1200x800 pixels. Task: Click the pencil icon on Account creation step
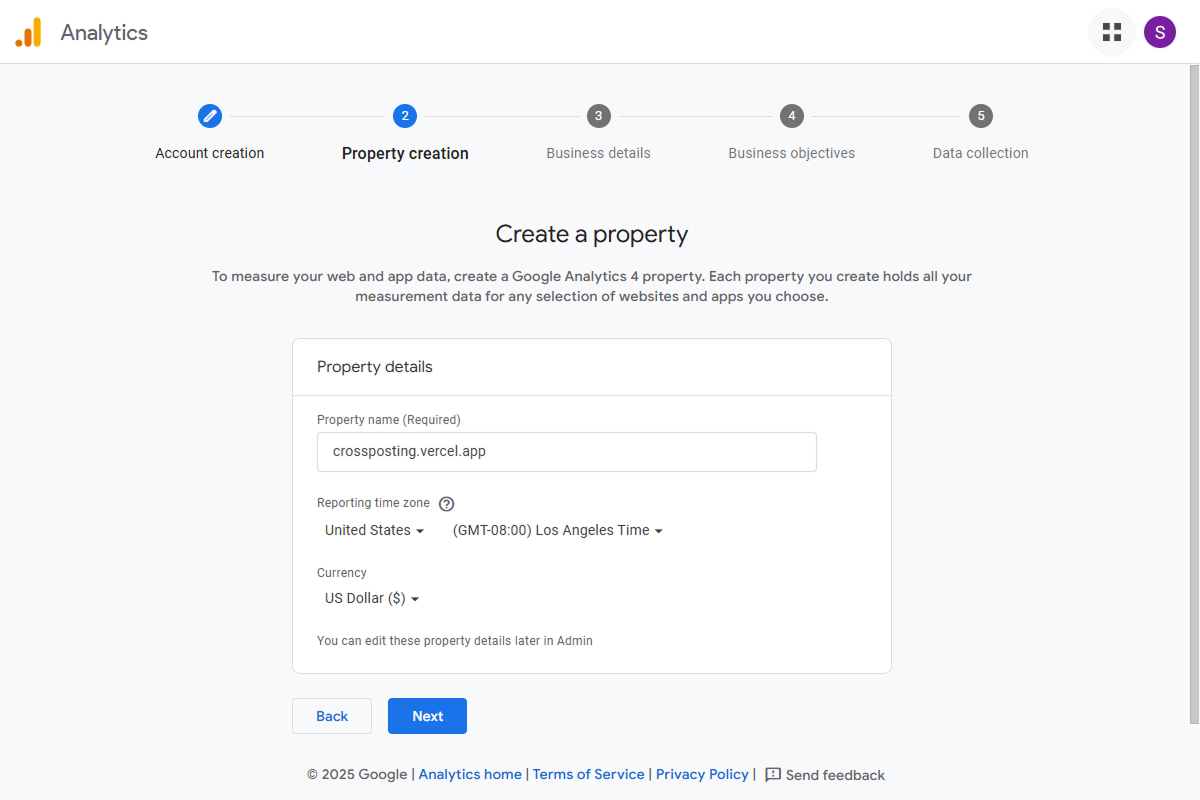pos(210,116)
